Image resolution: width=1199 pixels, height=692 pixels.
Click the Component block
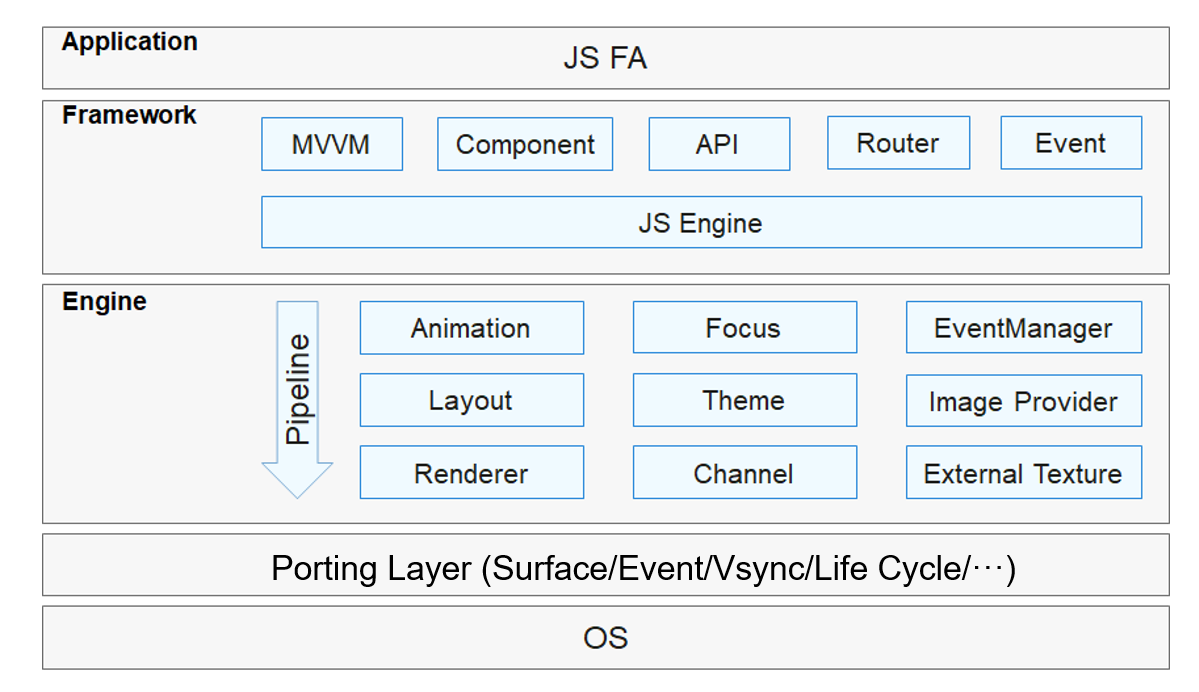click(525, 144)
